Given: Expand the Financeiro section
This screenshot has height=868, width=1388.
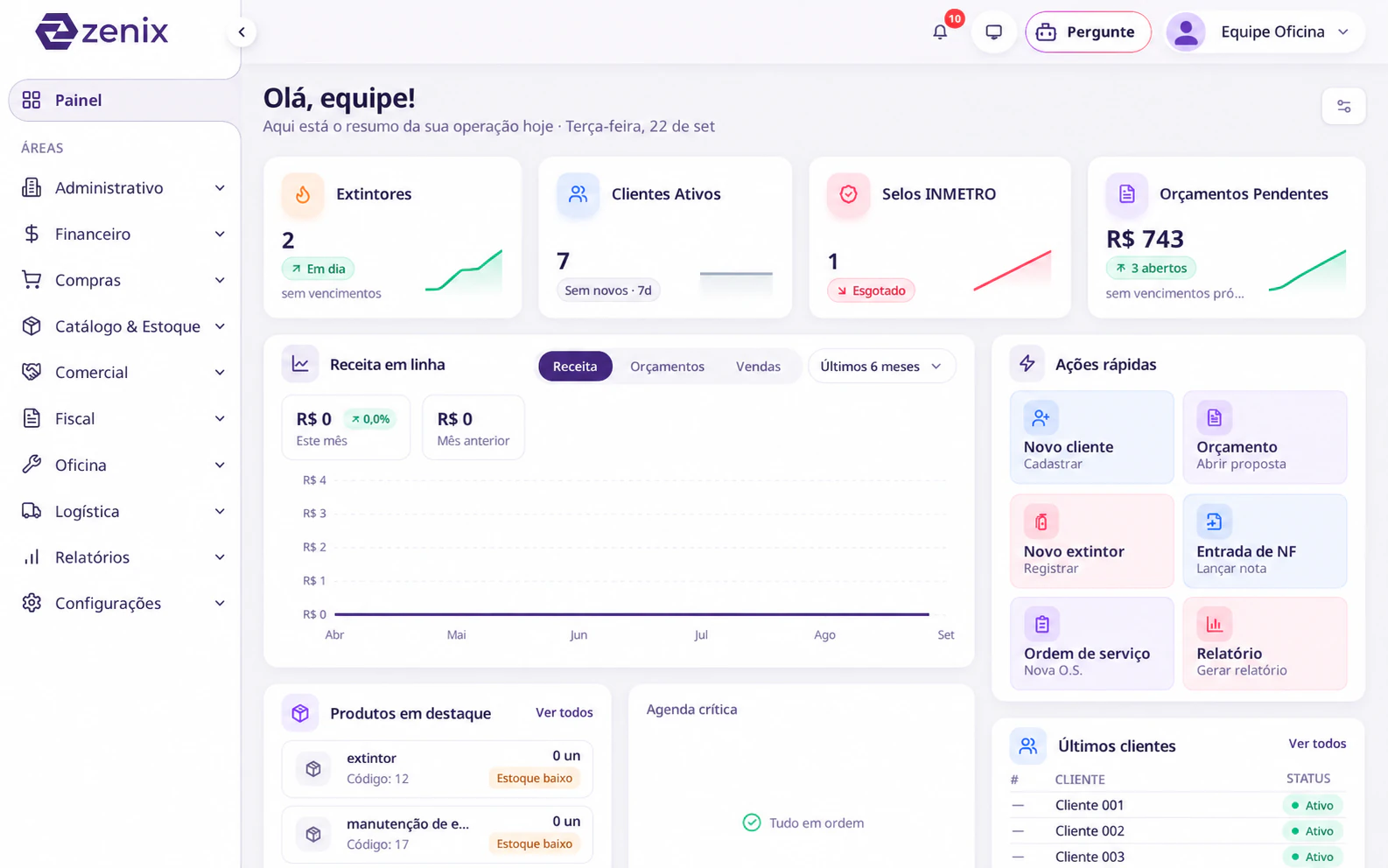Looking at the screenshot, I should coord(123,234).
